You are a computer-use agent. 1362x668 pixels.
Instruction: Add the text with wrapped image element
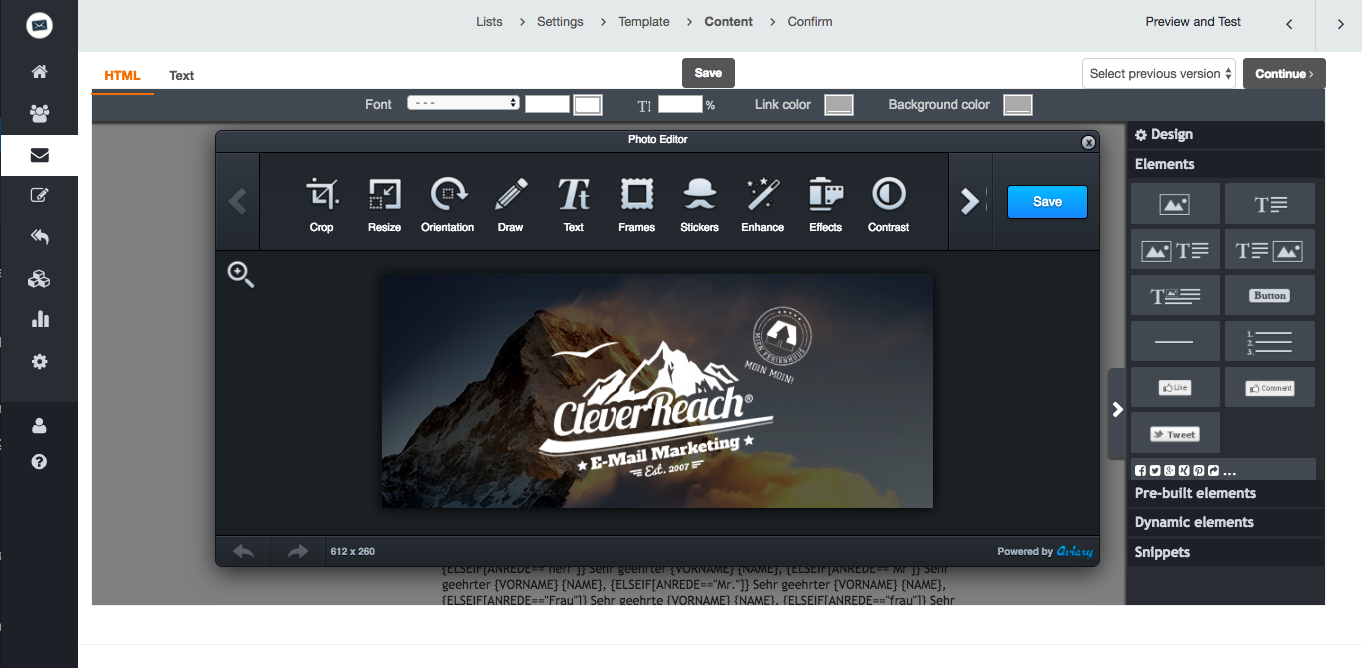pos(1175,296)
